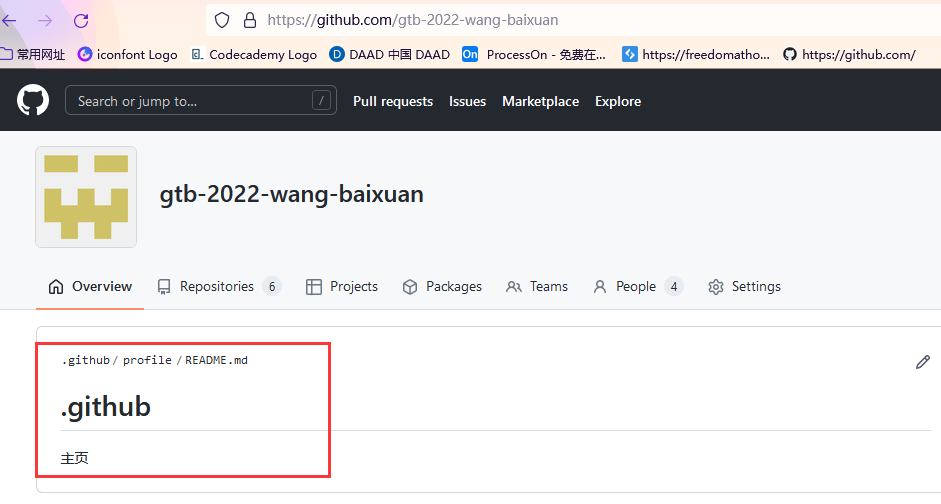941x504 pixels.
Task: Open Pull requests in the header
Action: [393, 101]
